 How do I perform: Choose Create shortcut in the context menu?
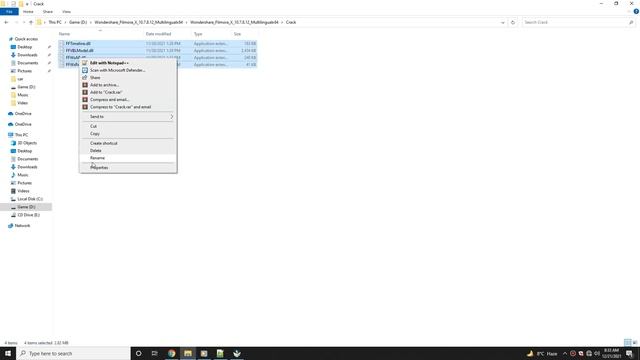(103, 143)
